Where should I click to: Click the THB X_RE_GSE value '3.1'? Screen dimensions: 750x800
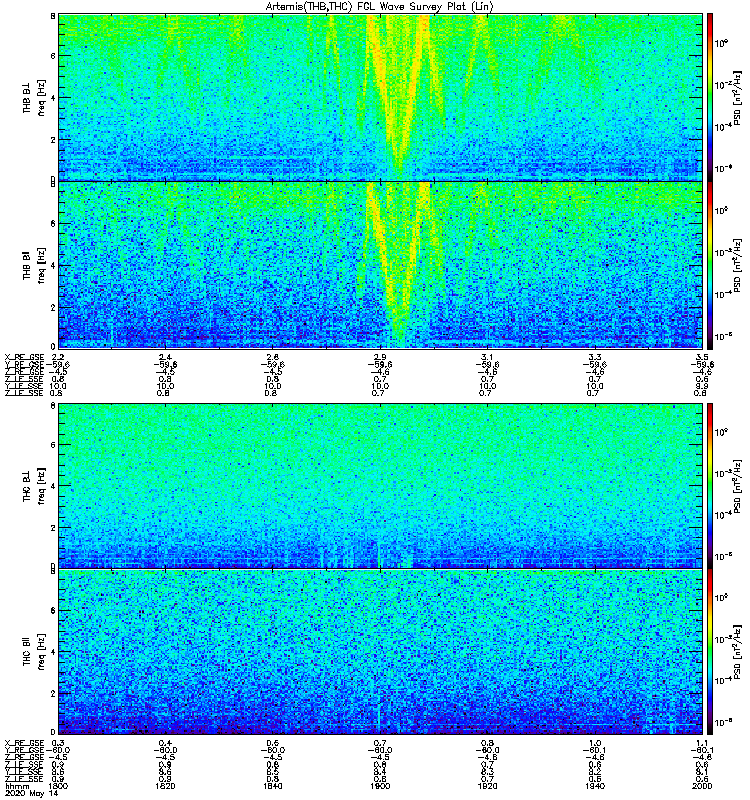coord(487,357)
